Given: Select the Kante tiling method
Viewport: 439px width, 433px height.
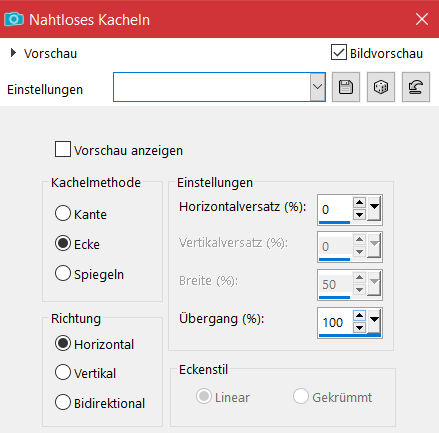Looking at the screenshot, I should pos(63,213).
